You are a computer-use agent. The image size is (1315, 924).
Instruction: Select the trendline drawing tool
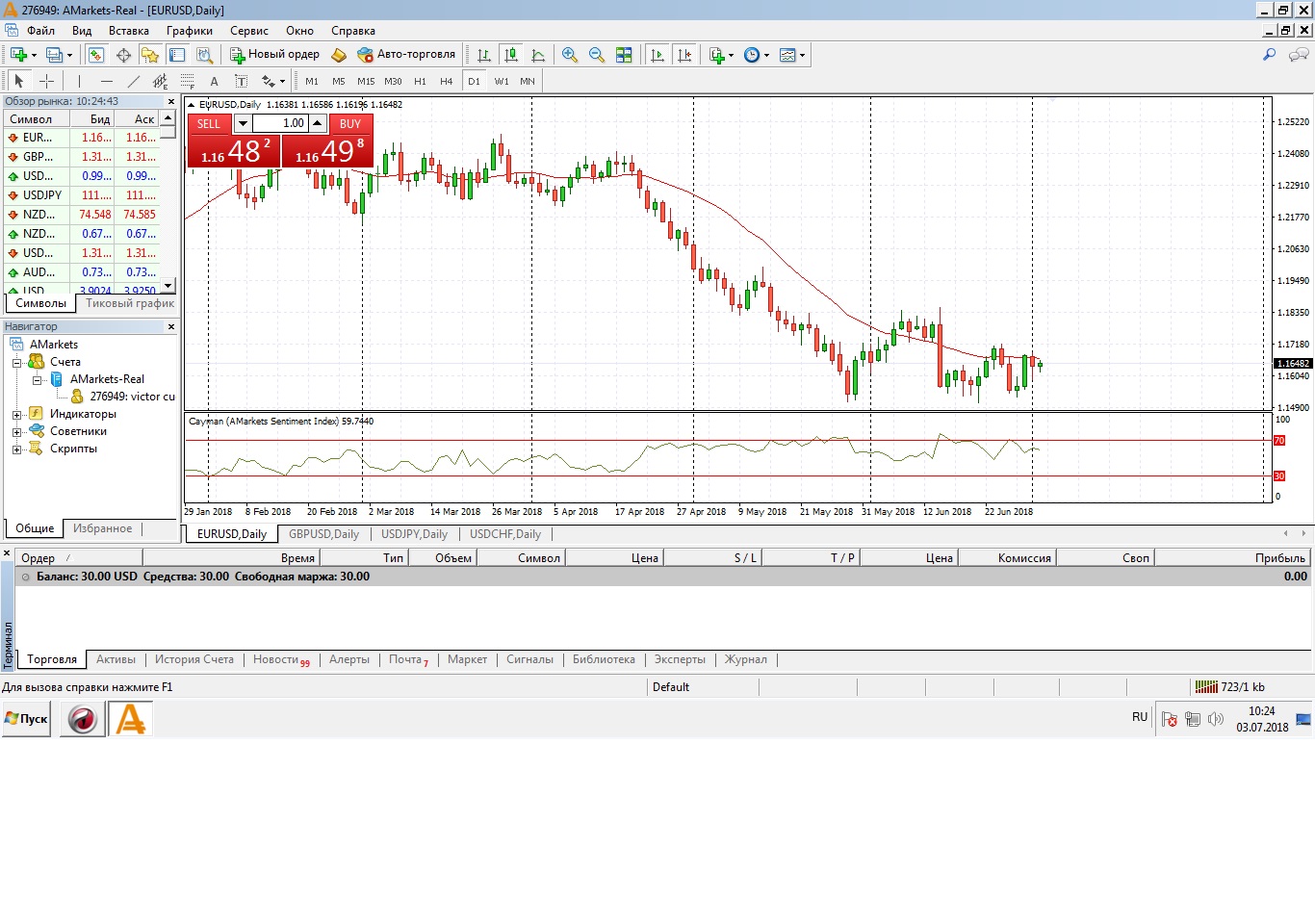tap(134, 82)
